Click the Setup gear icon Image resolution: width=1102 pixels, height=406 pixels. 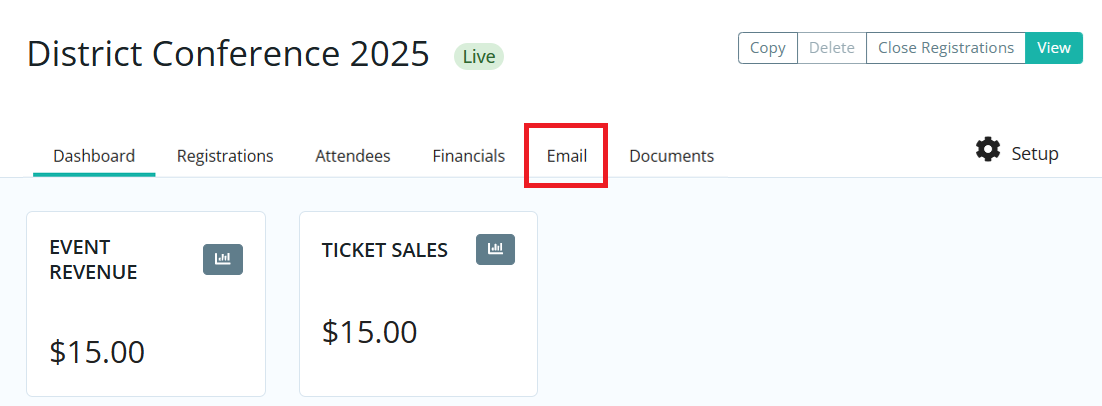pyautogui.click(x=988, y=151)
